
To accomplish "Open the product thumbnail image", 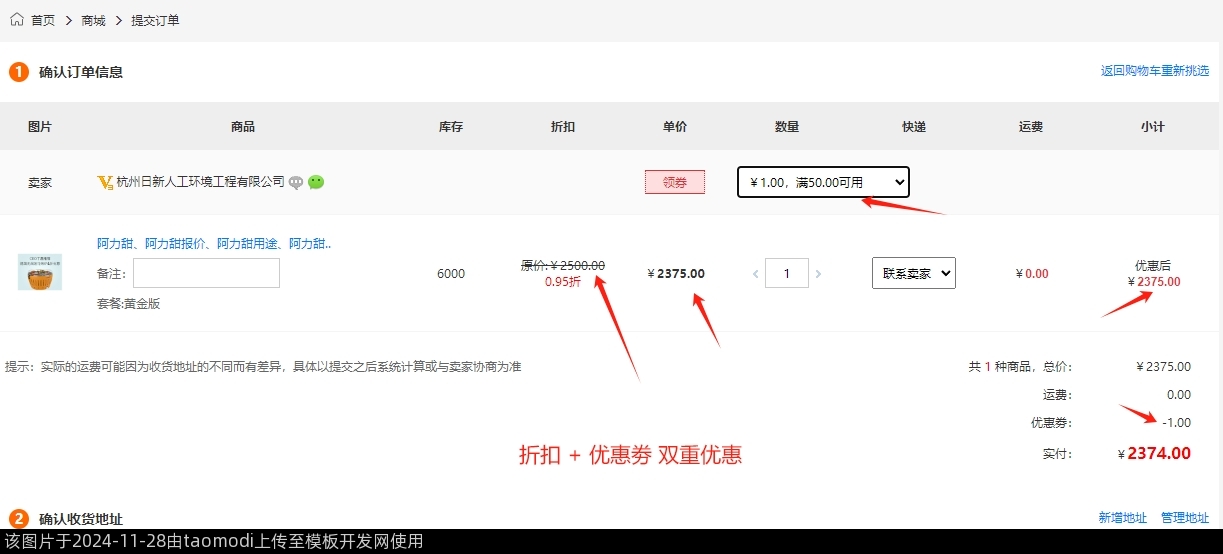I will 40,272.
